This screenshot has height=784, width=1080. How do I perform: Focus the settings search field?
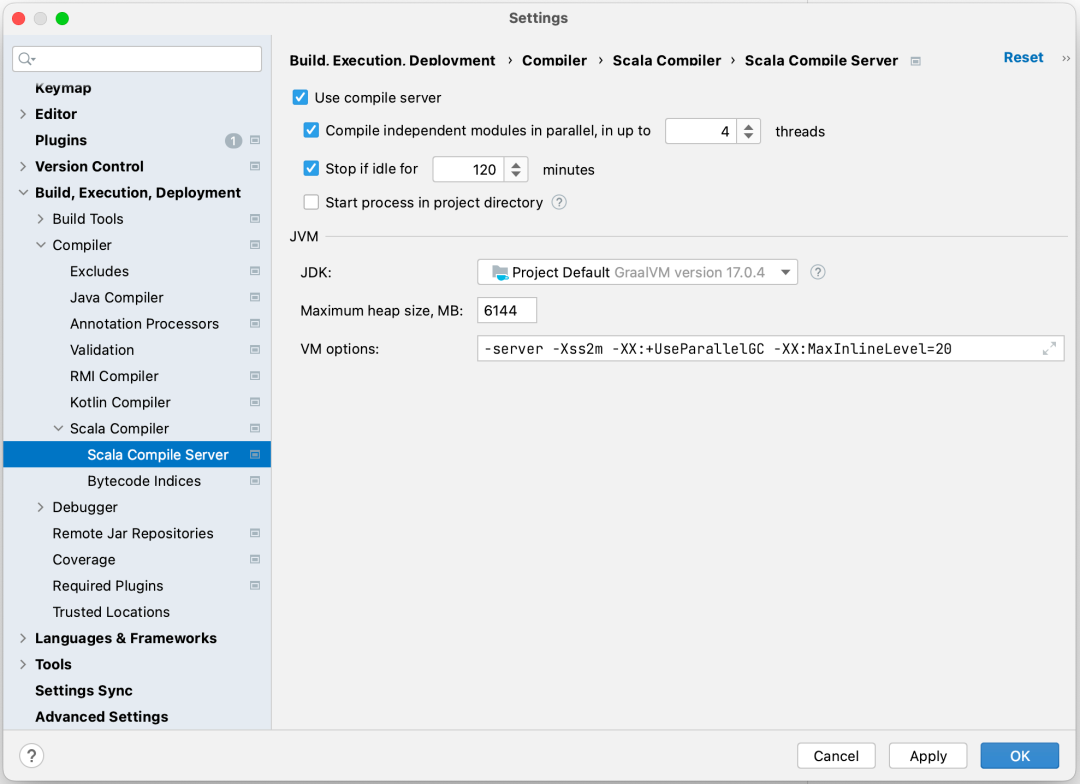137,59
